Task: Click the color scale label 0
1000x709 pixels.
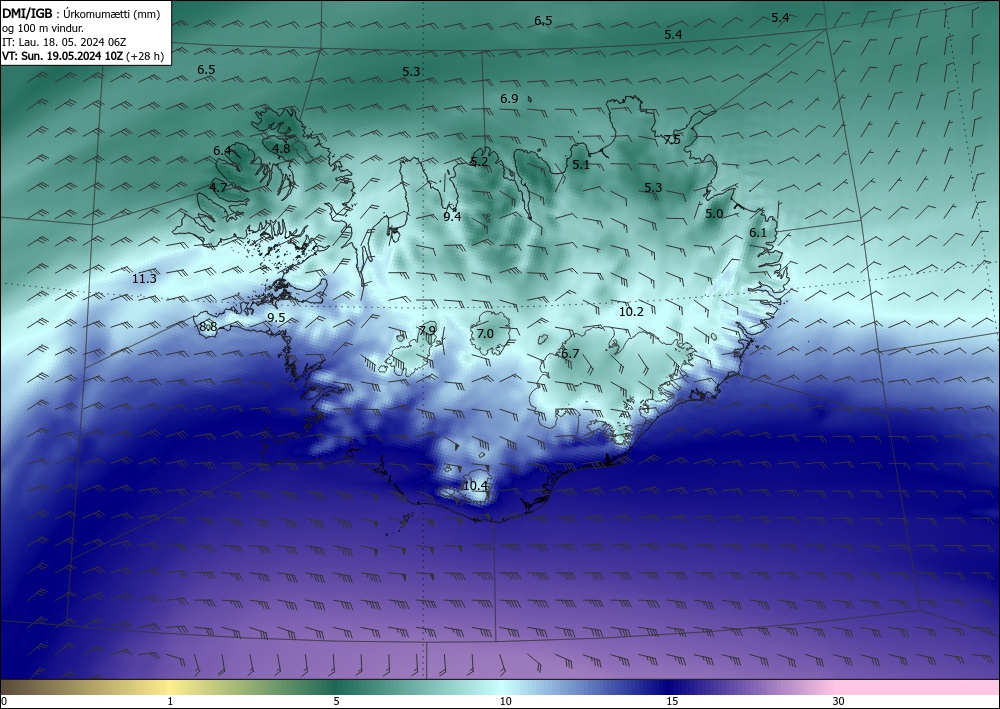Action: 5,701
